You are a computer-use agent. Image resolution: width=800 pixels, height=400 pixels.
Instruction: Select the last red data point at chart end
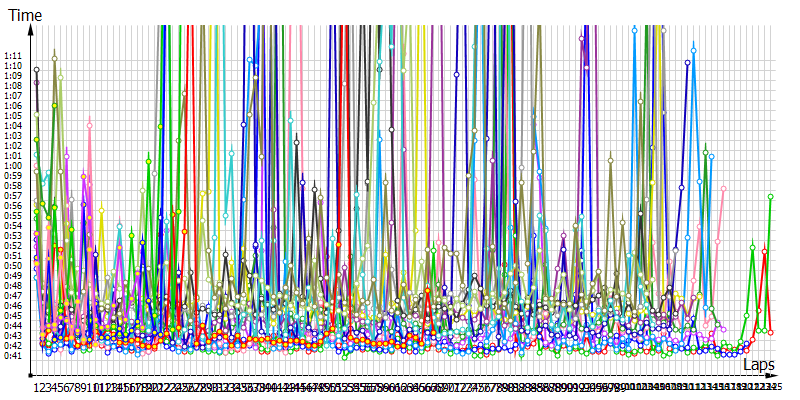771,332
